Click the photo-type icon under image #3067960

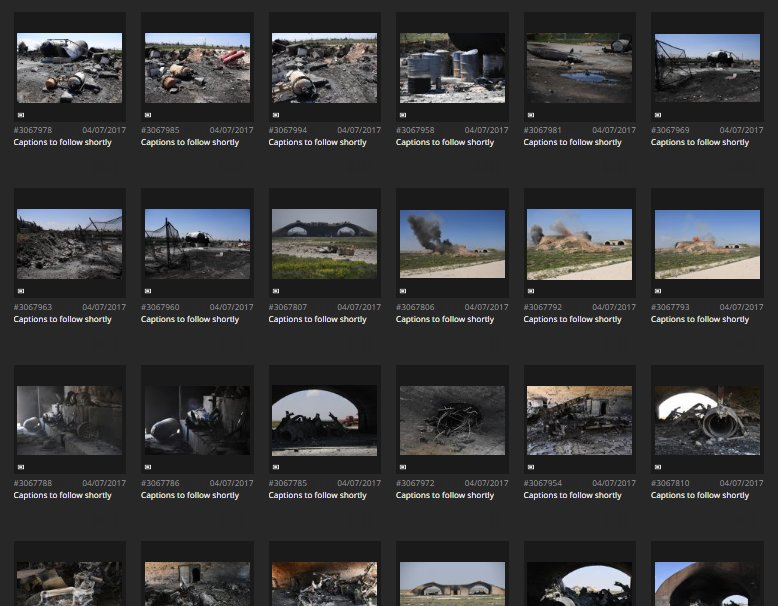pos(148,291)
